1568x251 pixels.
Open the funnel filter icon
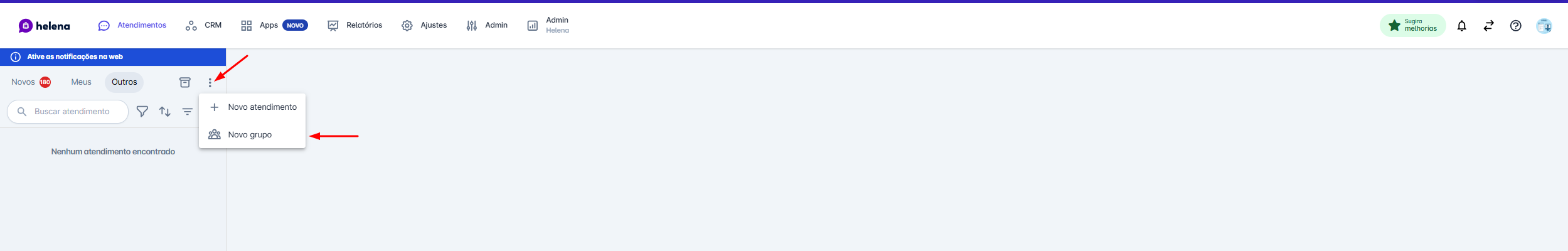[142, 112]
